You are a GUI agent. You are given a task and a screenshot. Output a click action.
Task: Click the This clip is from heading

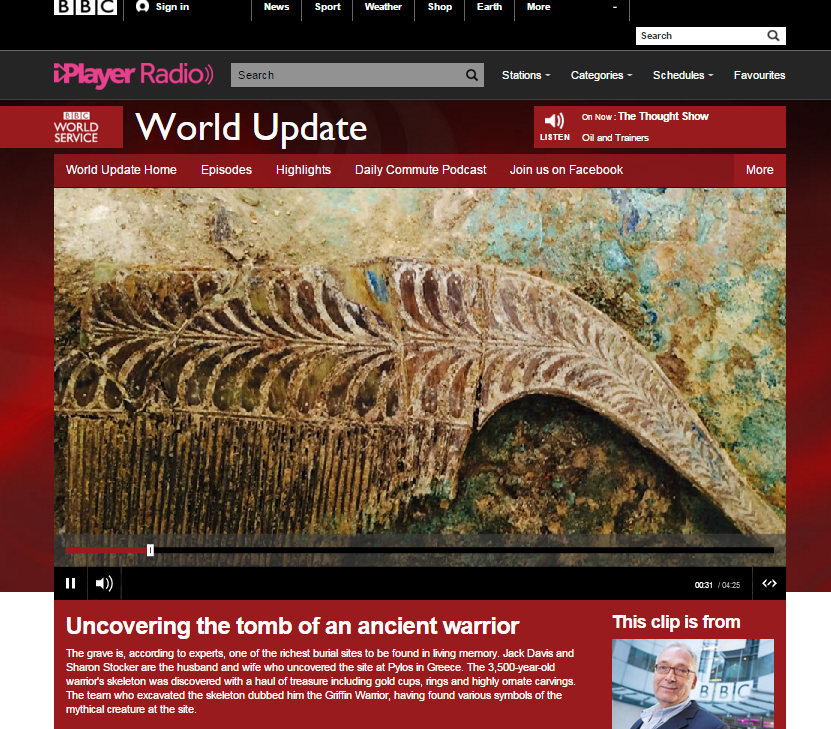[x=676, y=622]
